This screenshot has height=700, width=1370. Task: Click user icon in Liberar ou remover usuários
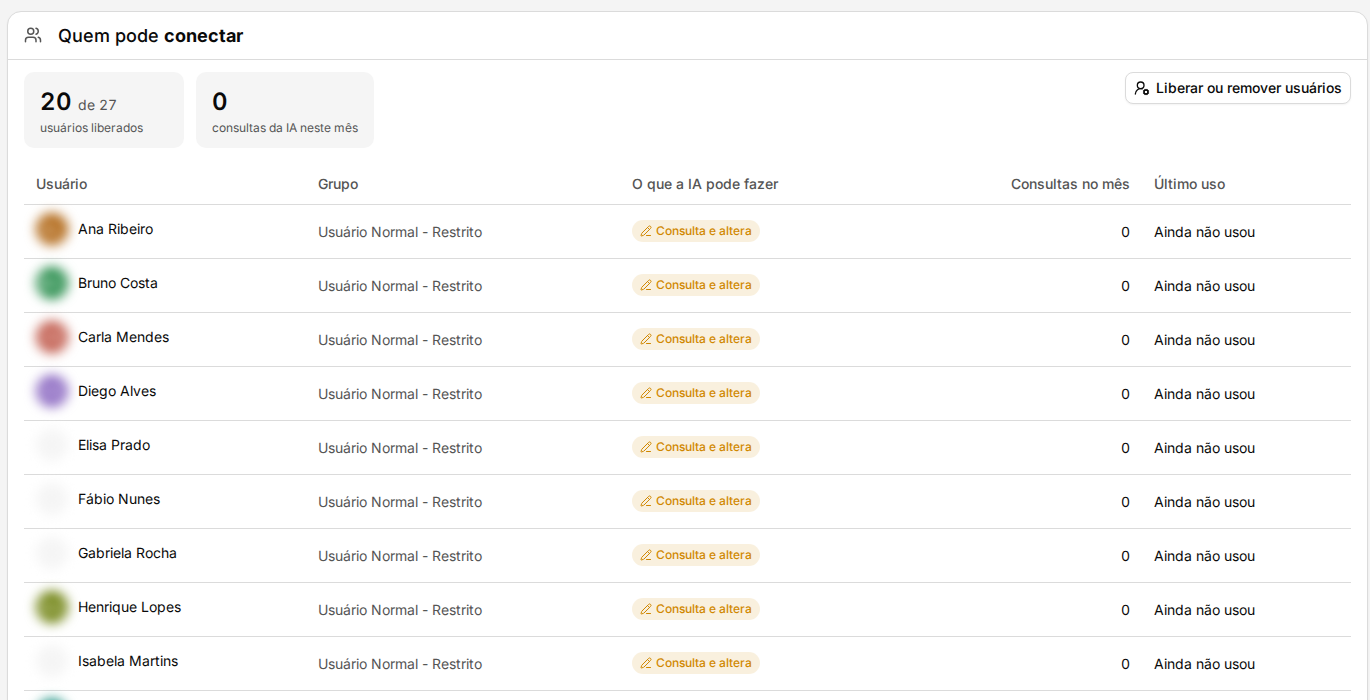pos(1142,88)
